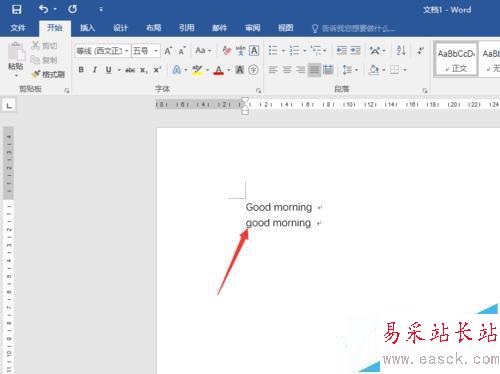Toggle Italic formatting

(95, 70)
